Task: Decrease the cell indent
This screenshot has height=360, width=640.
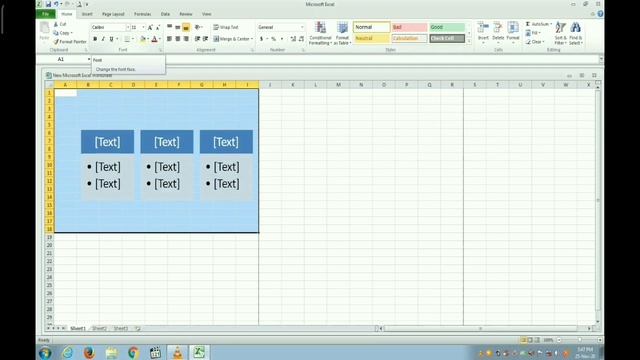Action: tap(197, 39)
